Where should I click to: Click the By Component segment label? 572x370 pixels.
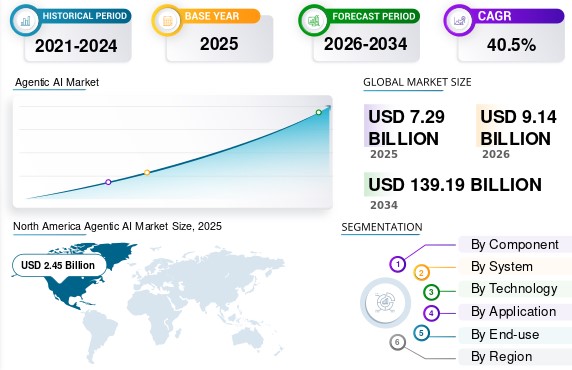pos(514,244)
